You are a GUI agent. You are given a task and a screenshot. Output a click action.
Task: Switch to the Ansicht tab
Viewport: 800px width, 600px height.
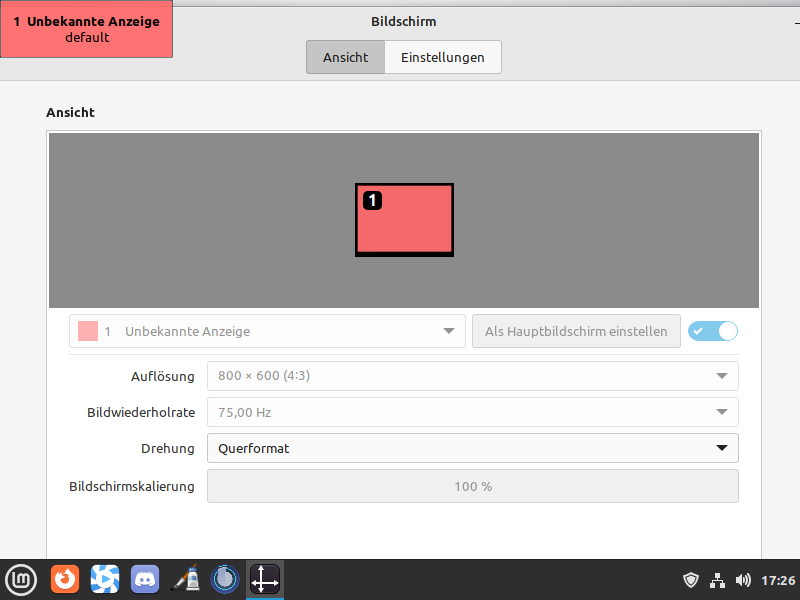[x=345, y=57]
